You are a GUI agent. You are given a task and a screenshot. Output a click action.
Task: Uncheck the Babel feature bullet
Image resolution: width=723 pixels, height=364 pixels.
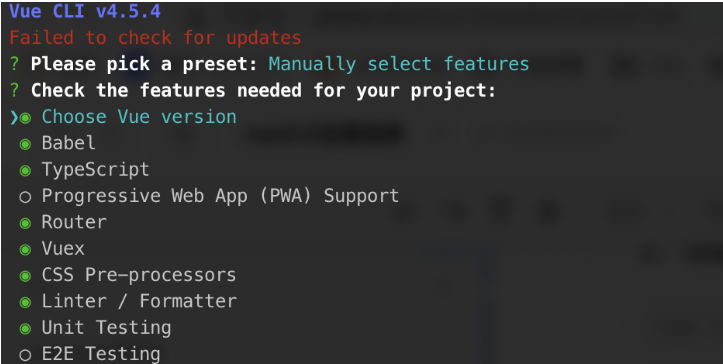click(25, 144)
